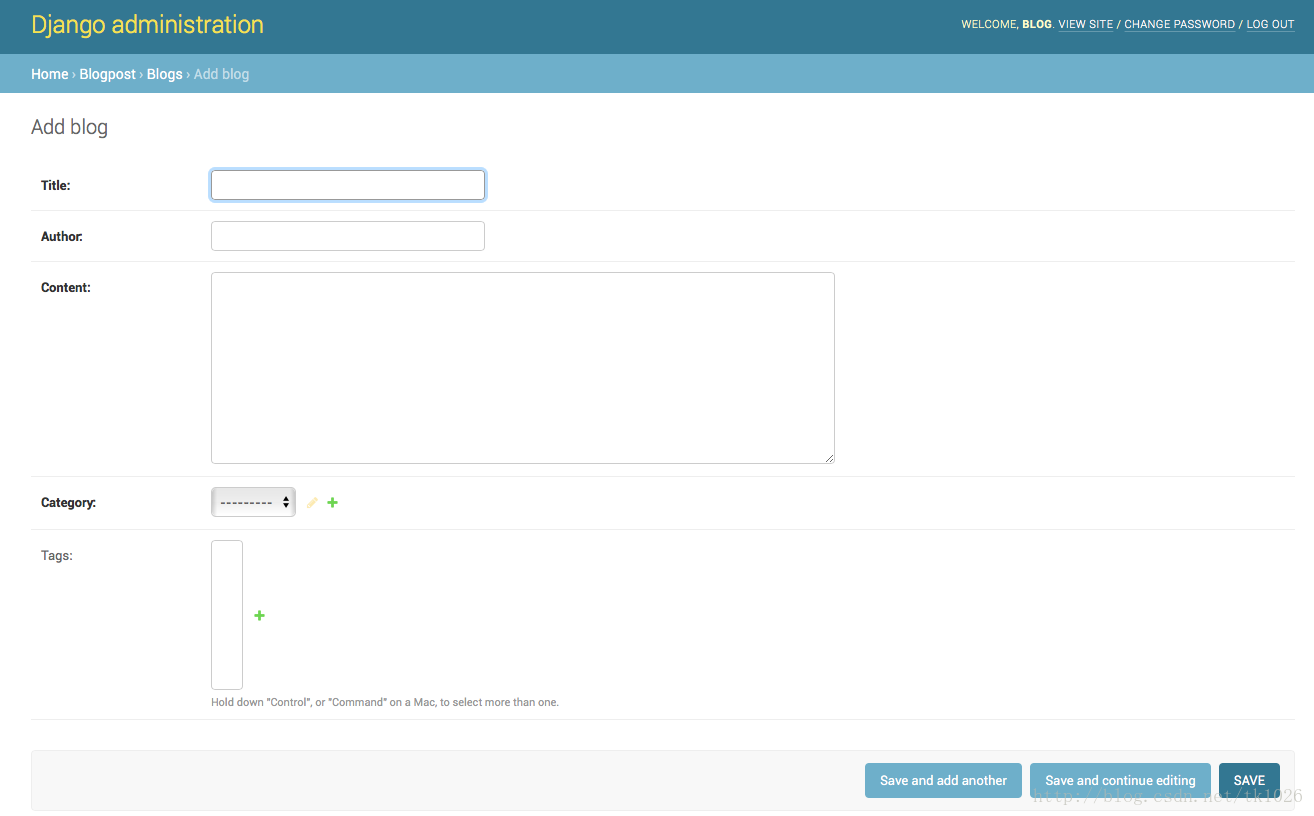Click the Content label
The image size is (1314, 816).
point(66,288)
